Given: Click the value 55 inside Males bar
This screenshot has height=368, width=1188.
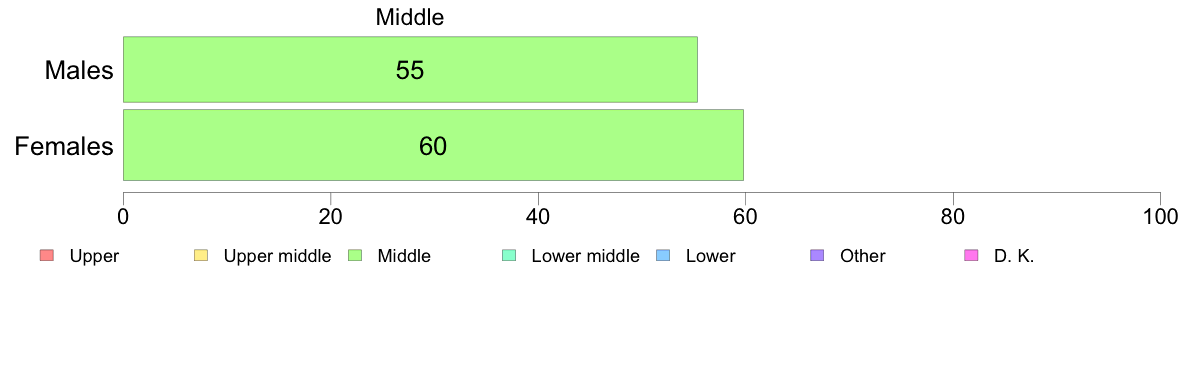Looking at the screenshot, I should [x=410, y=70].
